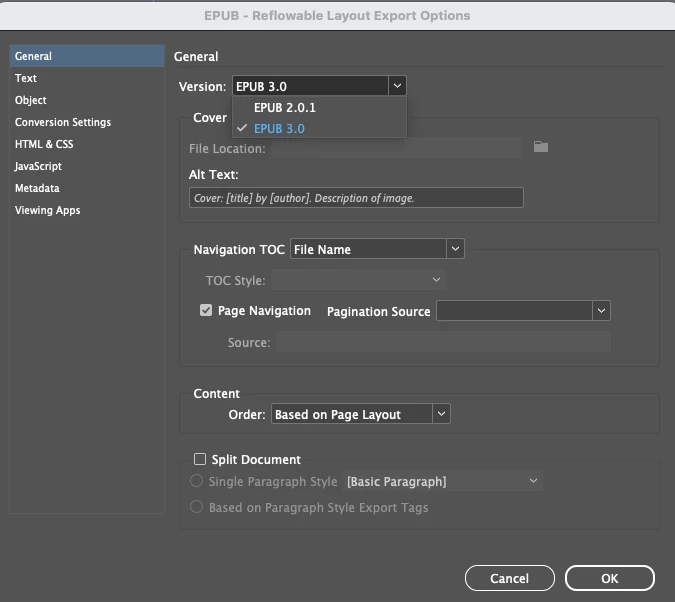Switch to Conversion Settings category
Viewport: 675px width, 602px height.
pos(87,122)
